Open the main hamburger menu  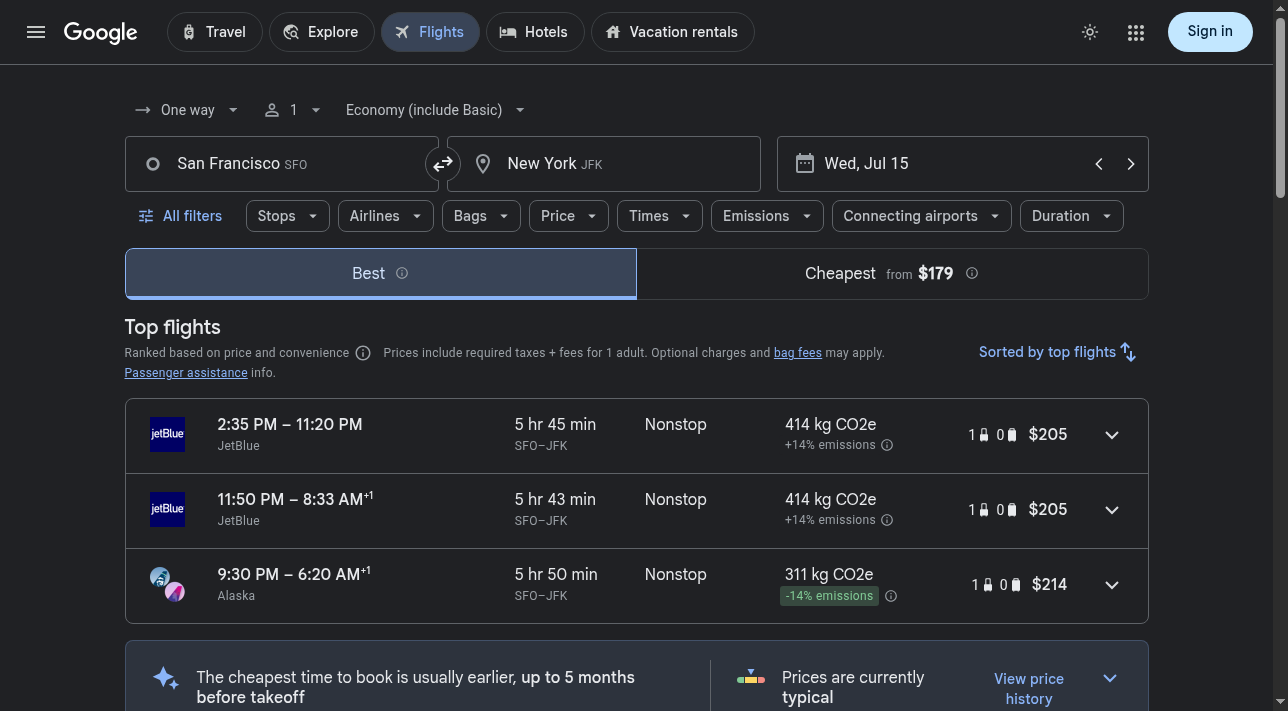click(x=36, y=32)
